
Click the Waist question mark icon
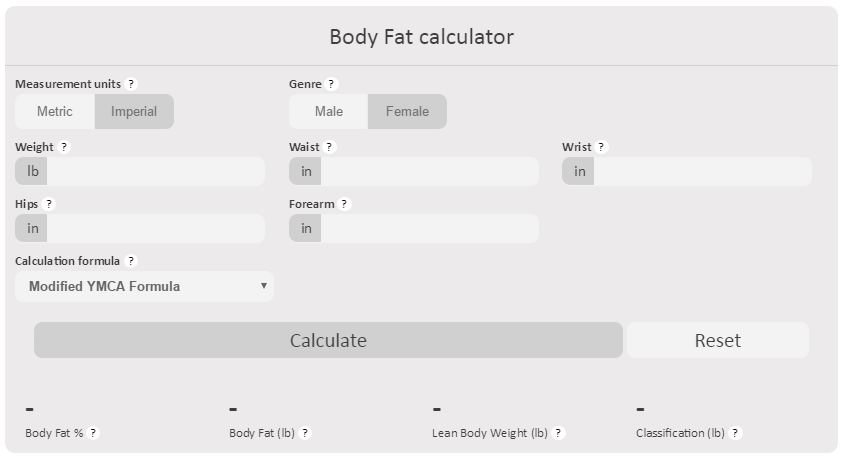pos(330,147)
